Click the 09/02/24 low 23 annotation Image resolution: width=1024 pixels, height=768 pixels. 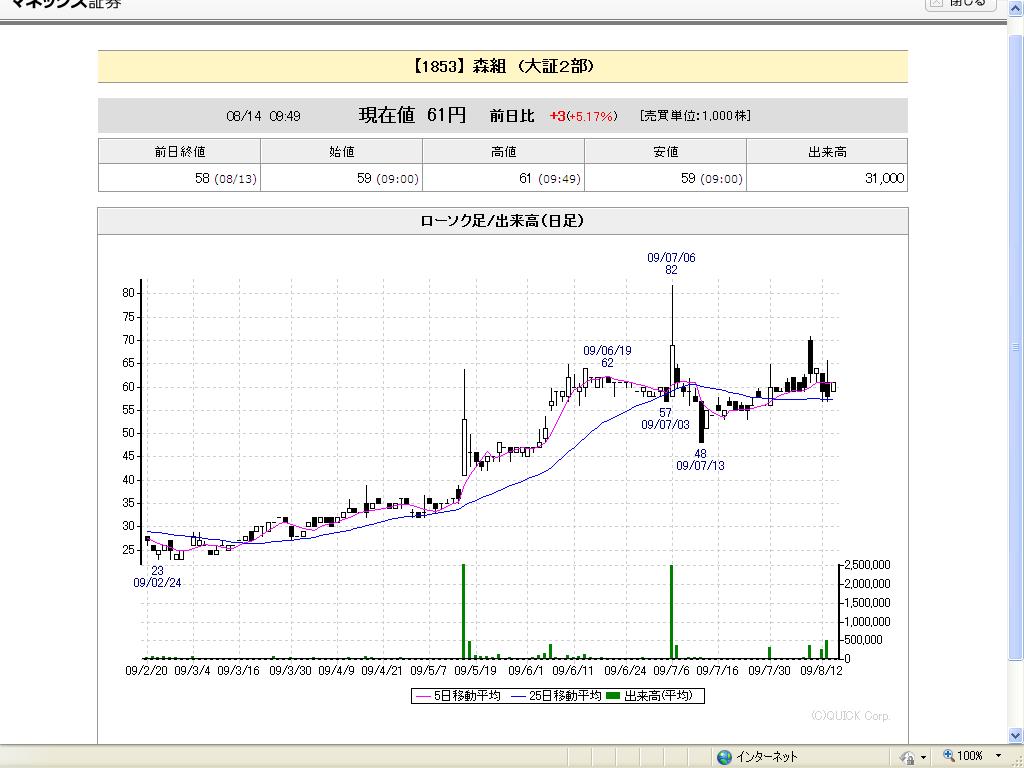(157, 577)
